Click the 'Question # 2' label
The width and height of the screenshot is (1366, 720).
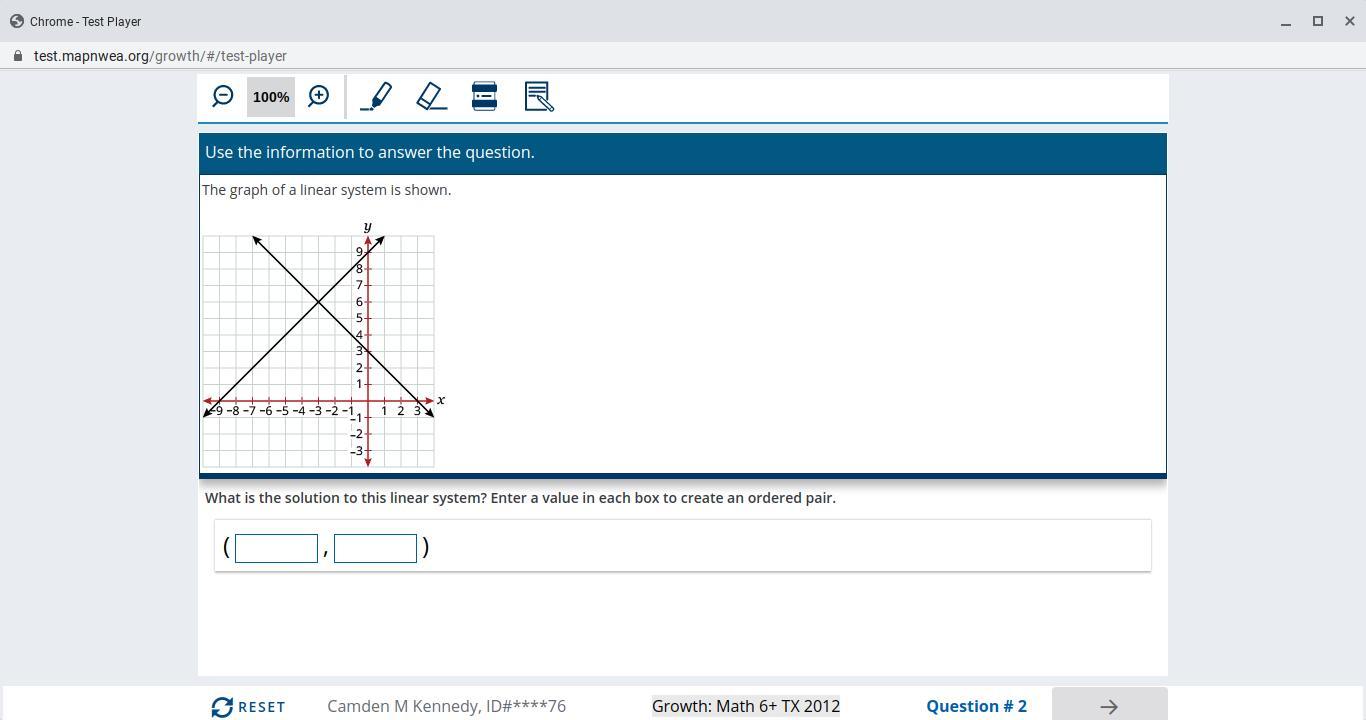point(976,706)
